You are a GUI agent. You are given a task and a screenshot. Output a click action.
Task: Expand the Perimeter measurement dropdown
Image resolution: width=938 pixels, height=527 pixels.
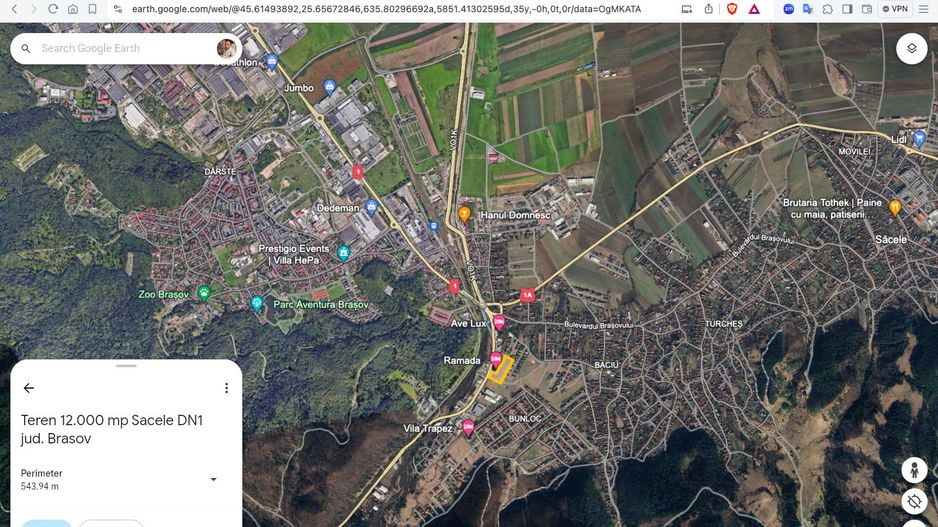(213, 479)
